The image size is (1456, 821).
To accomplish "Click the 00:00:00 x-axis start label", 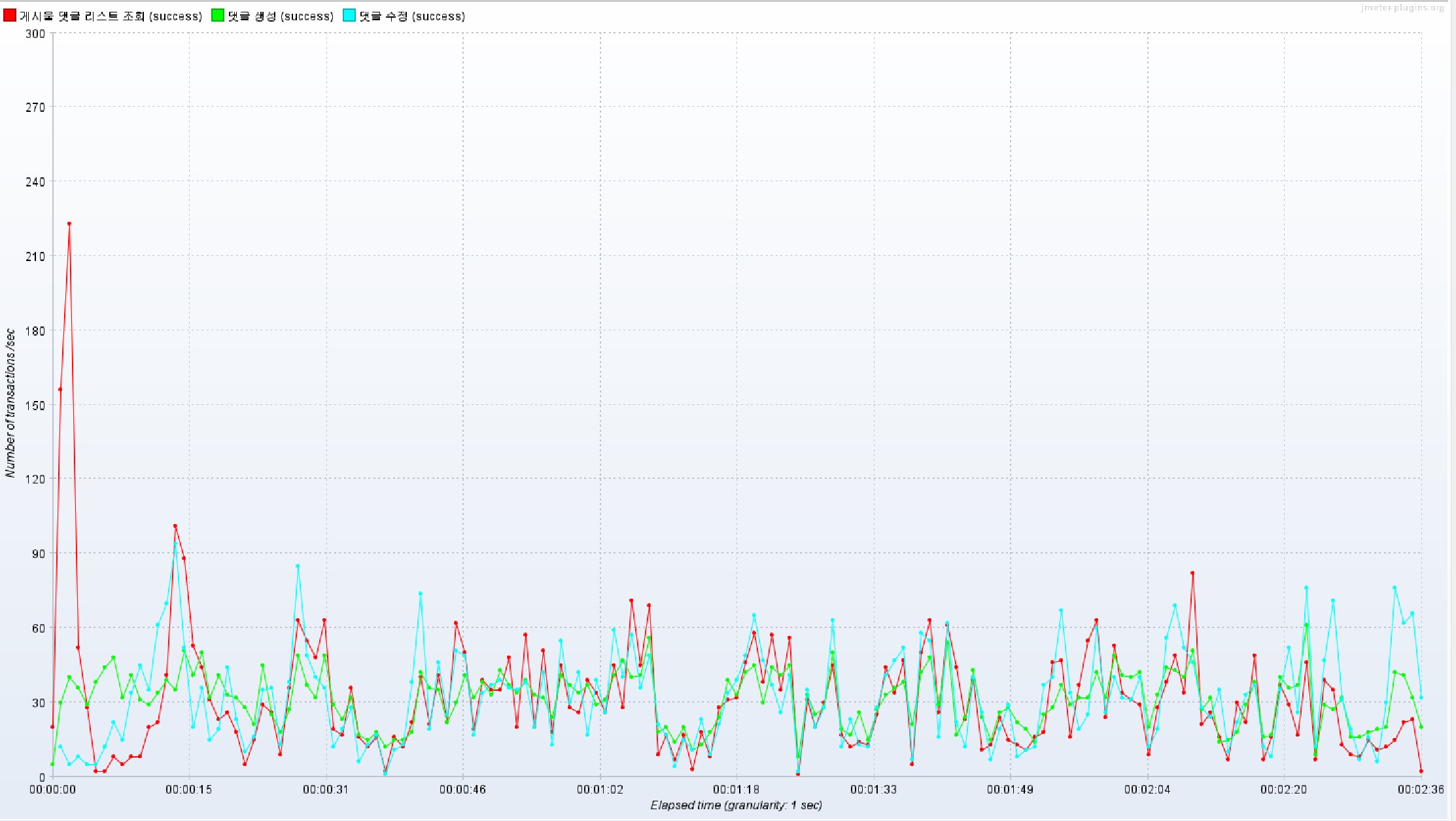I will coord(52,790).
